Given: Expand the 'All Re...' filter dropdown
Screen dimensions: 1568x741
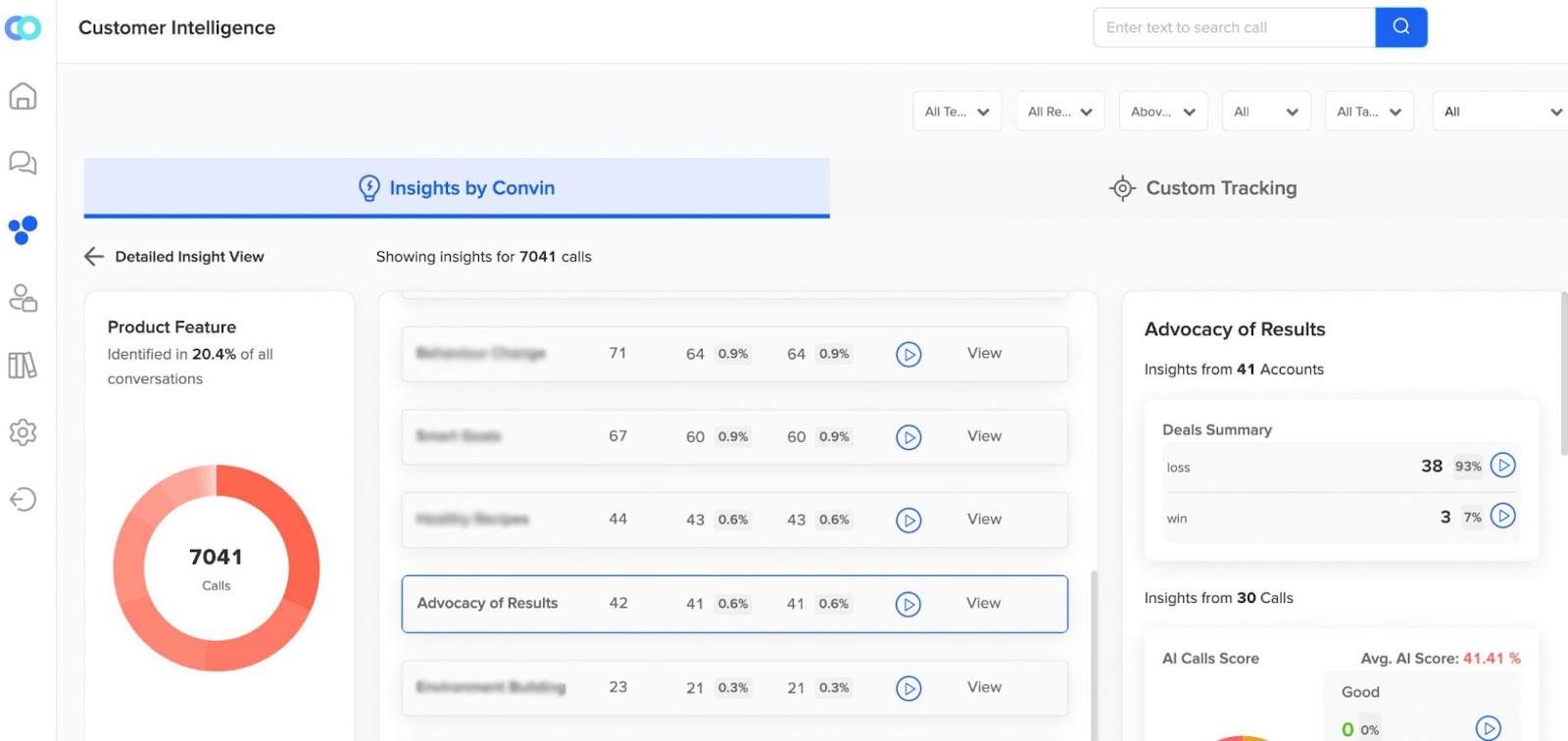Looking at the screenshot, I should point(1060,112).
